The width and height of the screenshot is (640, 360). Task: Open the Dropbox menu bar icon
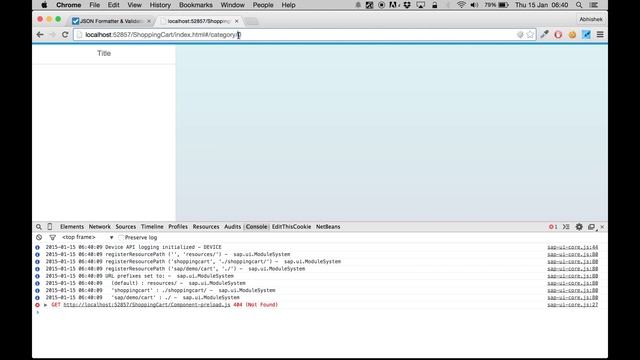tap(407, 5)
